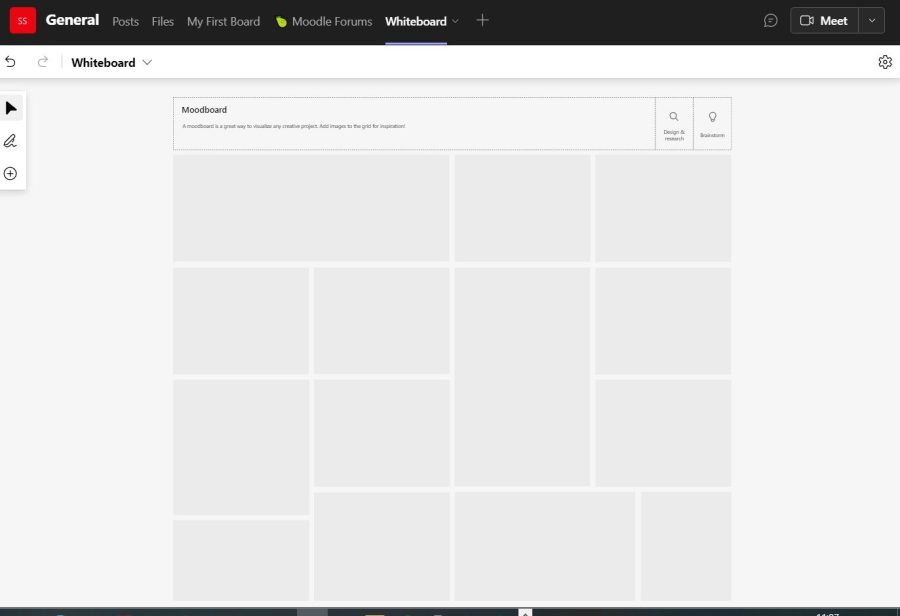The image size is (900, 616).
Task: Expand the Meet options chevron
Action: click(871, 20)
